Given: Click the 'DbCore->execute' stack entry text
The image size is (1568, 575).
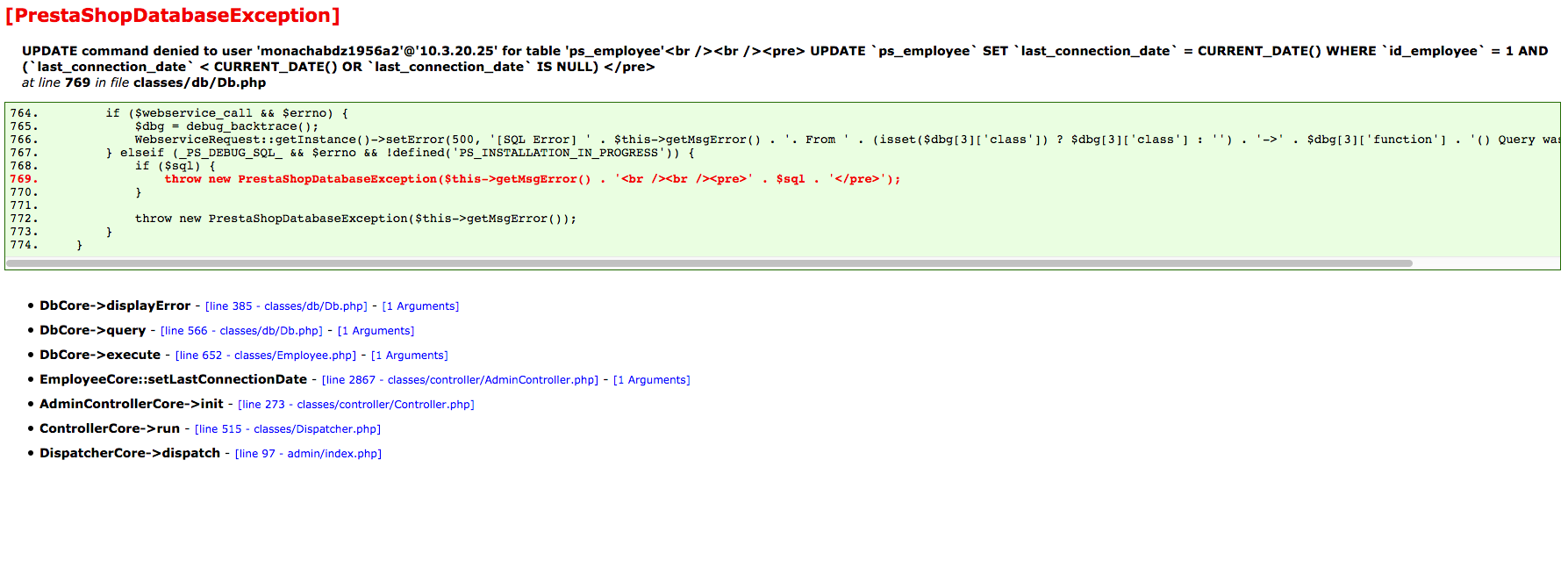Looking at the screenshot, I should click(100, 355).
